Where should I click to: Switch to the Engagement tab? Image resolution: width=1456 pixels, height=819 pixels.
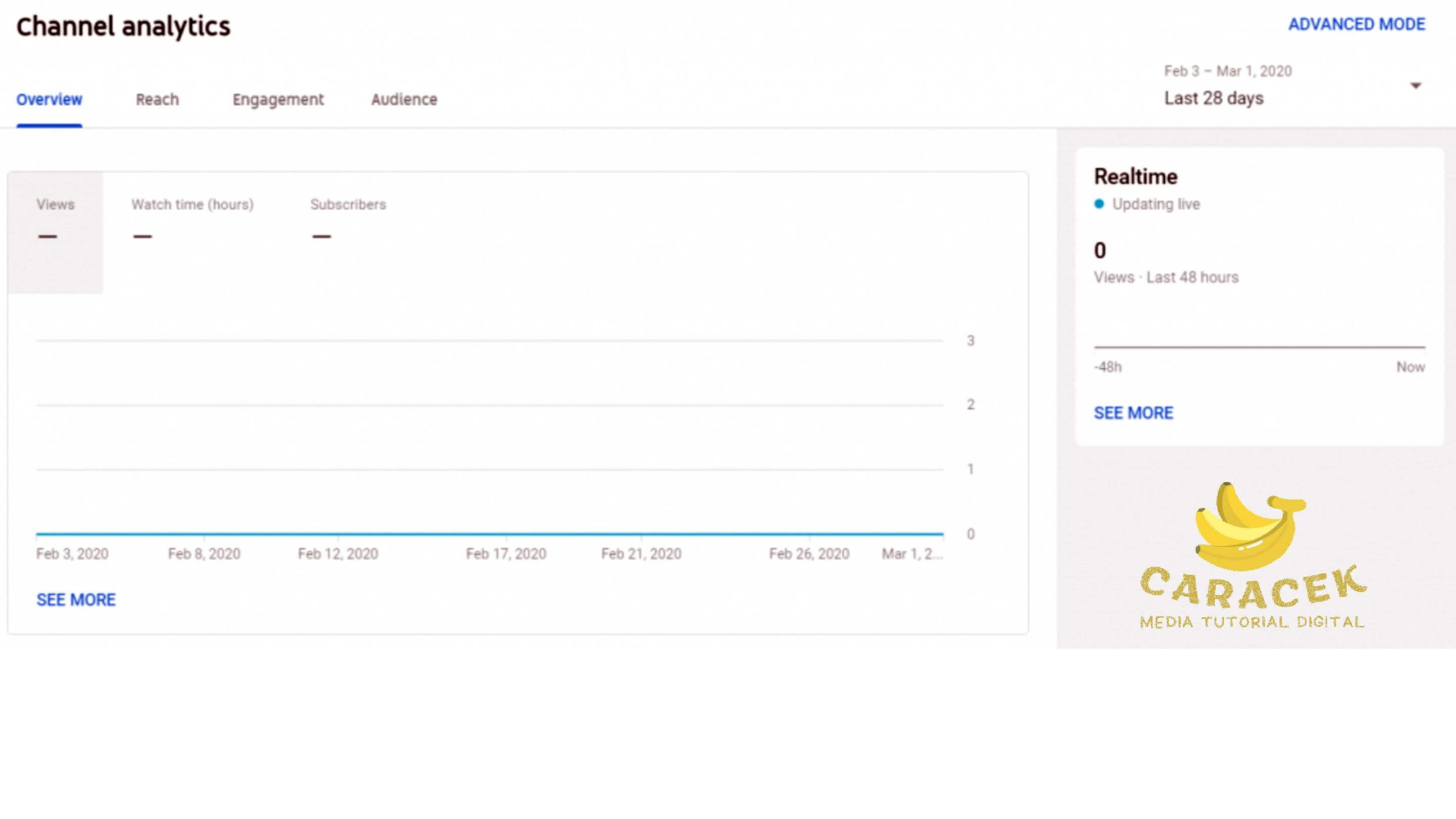point(278,100)
